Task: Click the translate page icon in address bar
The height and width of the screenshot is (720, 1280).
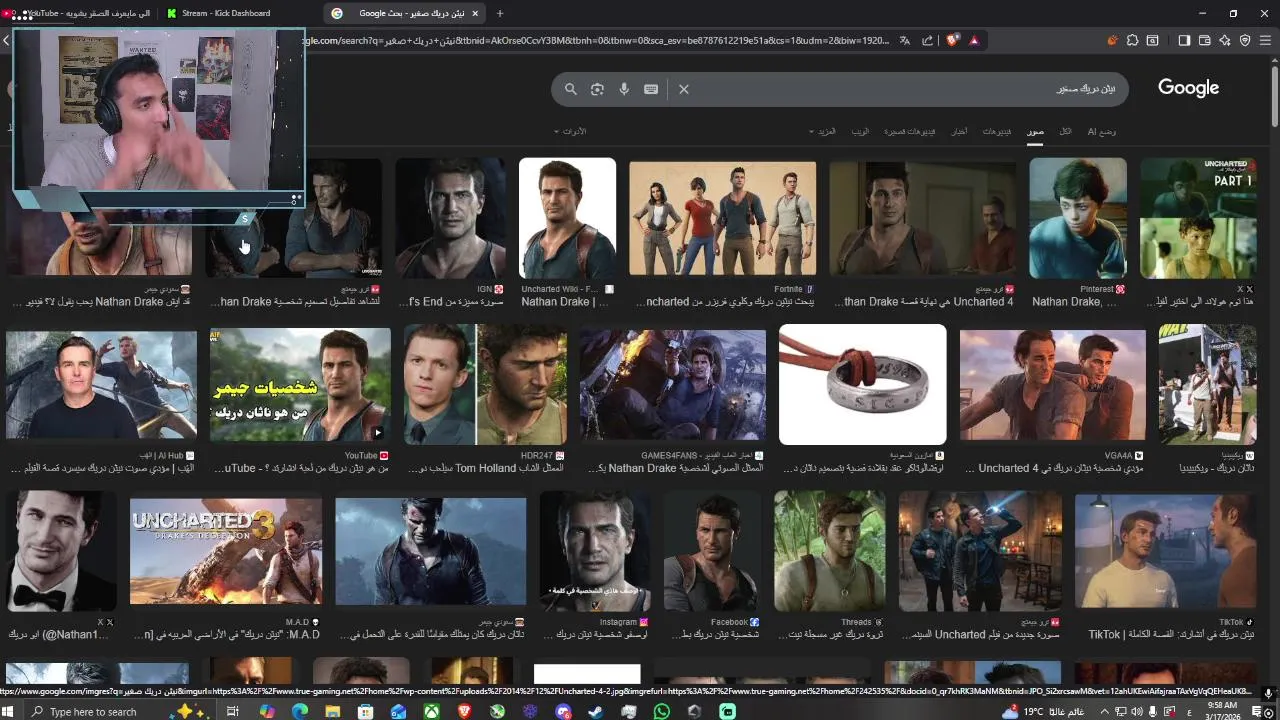Action: click(x=905, y=40)
